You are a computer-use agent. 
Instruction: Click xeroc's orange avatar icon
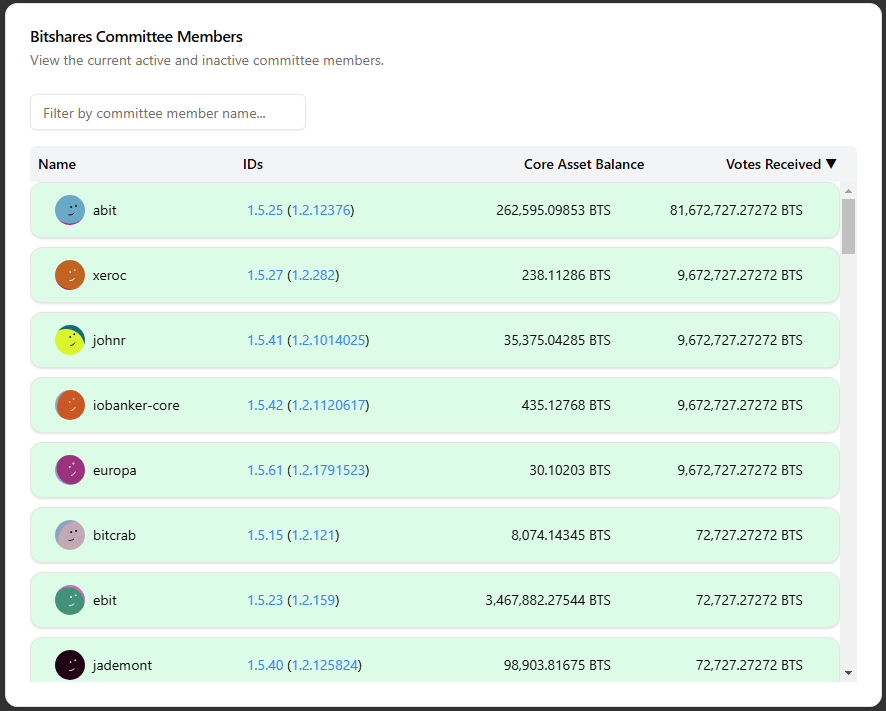click(x=70, y=275)
